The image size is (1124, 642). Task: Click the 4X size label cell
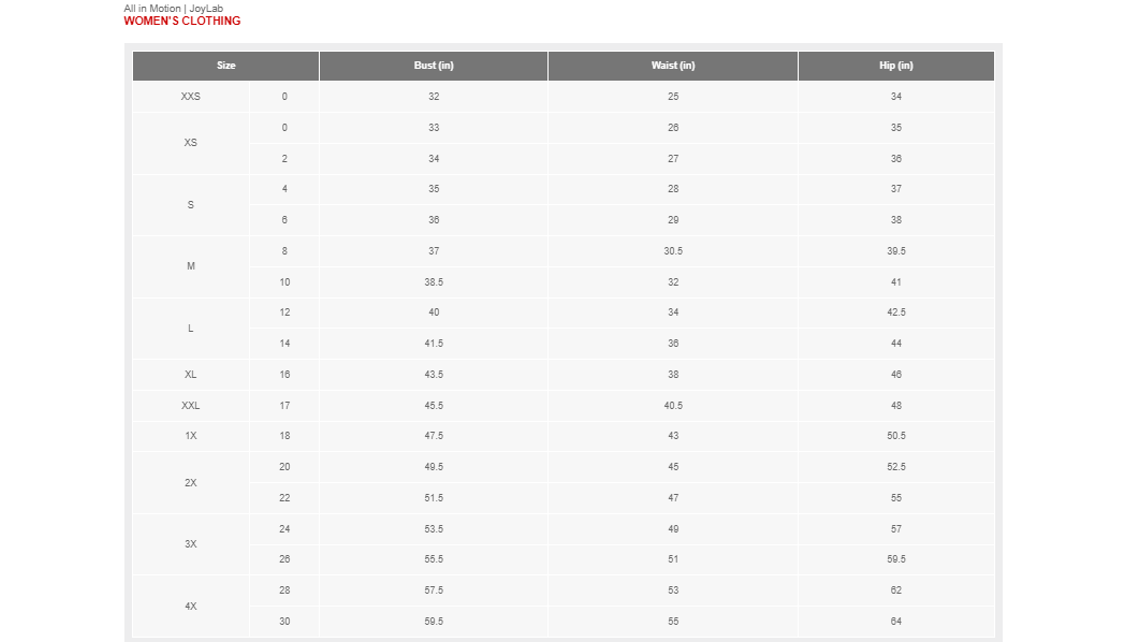coord(191,606)
